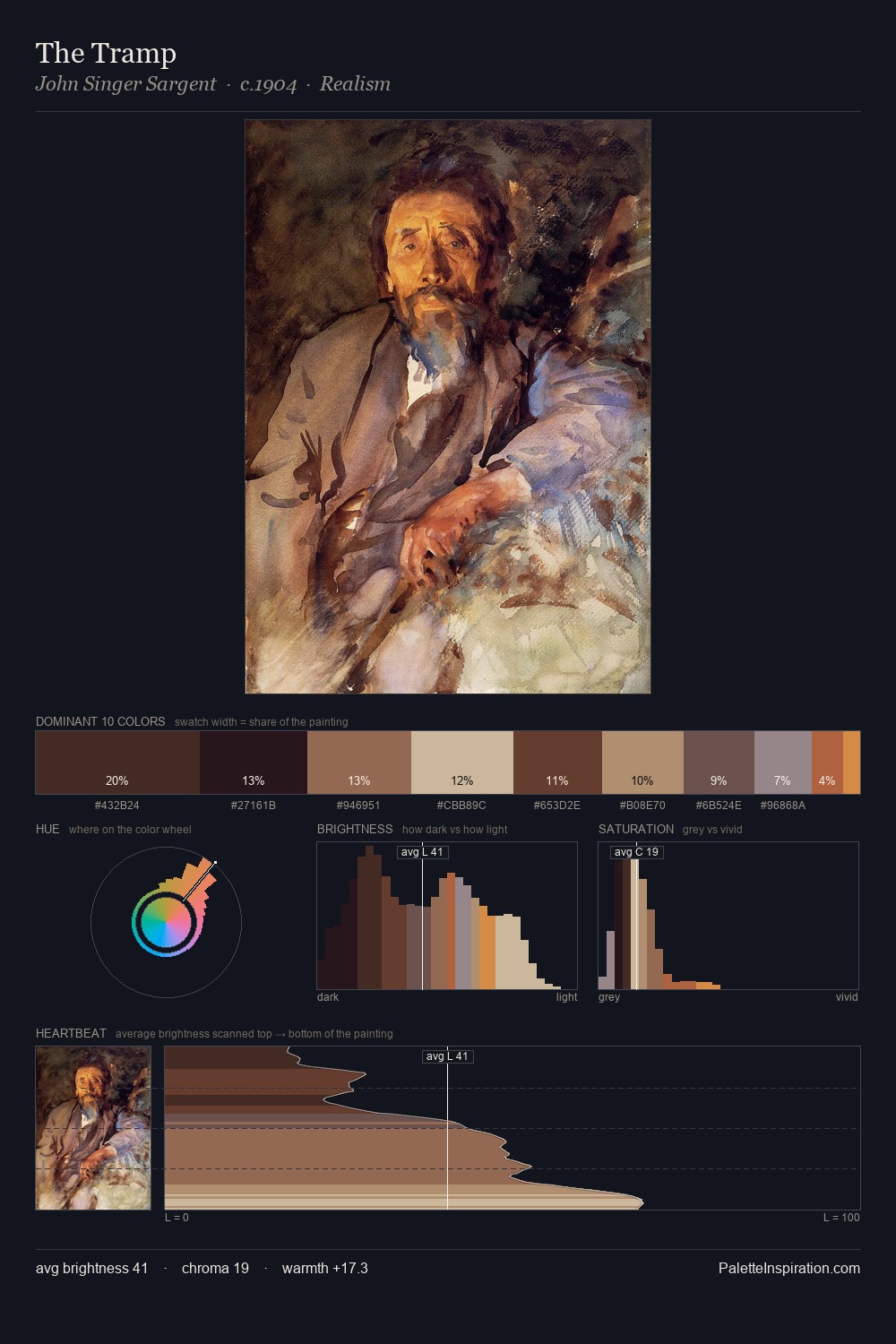Viewport: 896px width, 1344px height.
Task: Click the hex code '#946951' label
Action: [359, 806]
